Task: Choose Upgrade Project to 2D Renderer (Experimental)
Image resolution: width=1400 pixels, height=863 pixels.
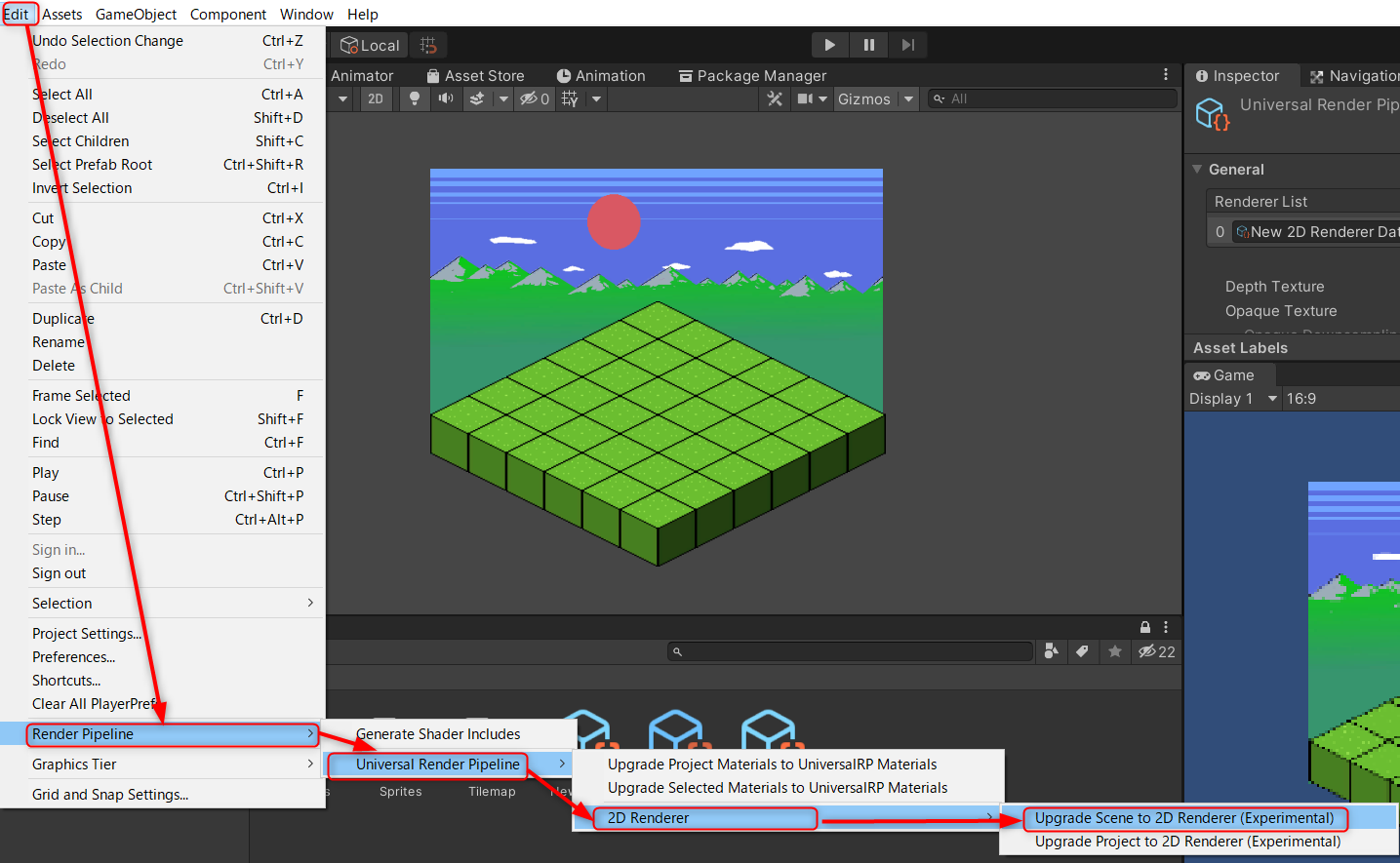Action: pyautogui.click(x=1186, y=841)
